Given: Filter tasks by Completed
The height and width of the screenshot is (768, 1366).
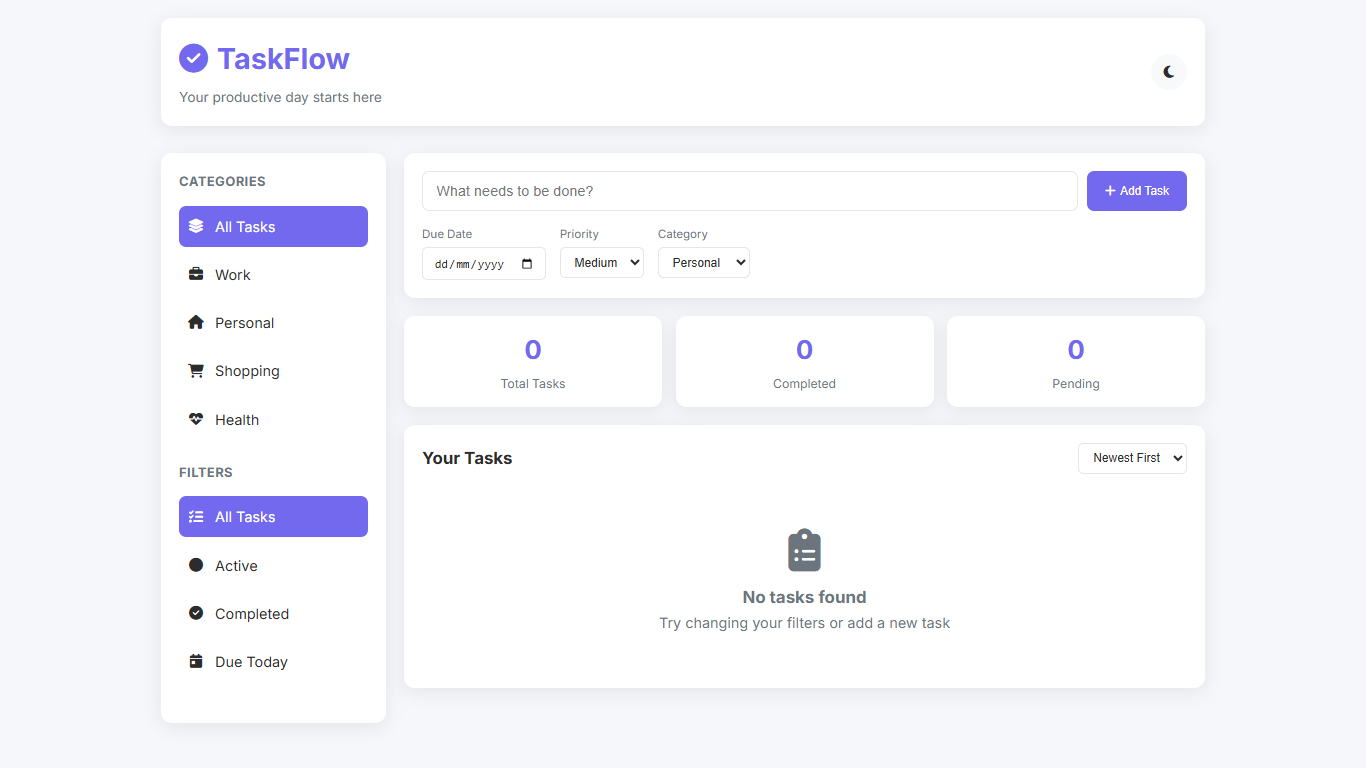Looking at the screenshot, I should tap(273, 614).
